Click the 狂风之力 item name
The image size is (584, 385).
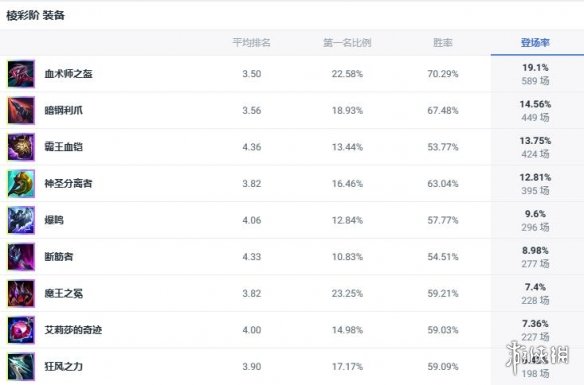point(64,366)
